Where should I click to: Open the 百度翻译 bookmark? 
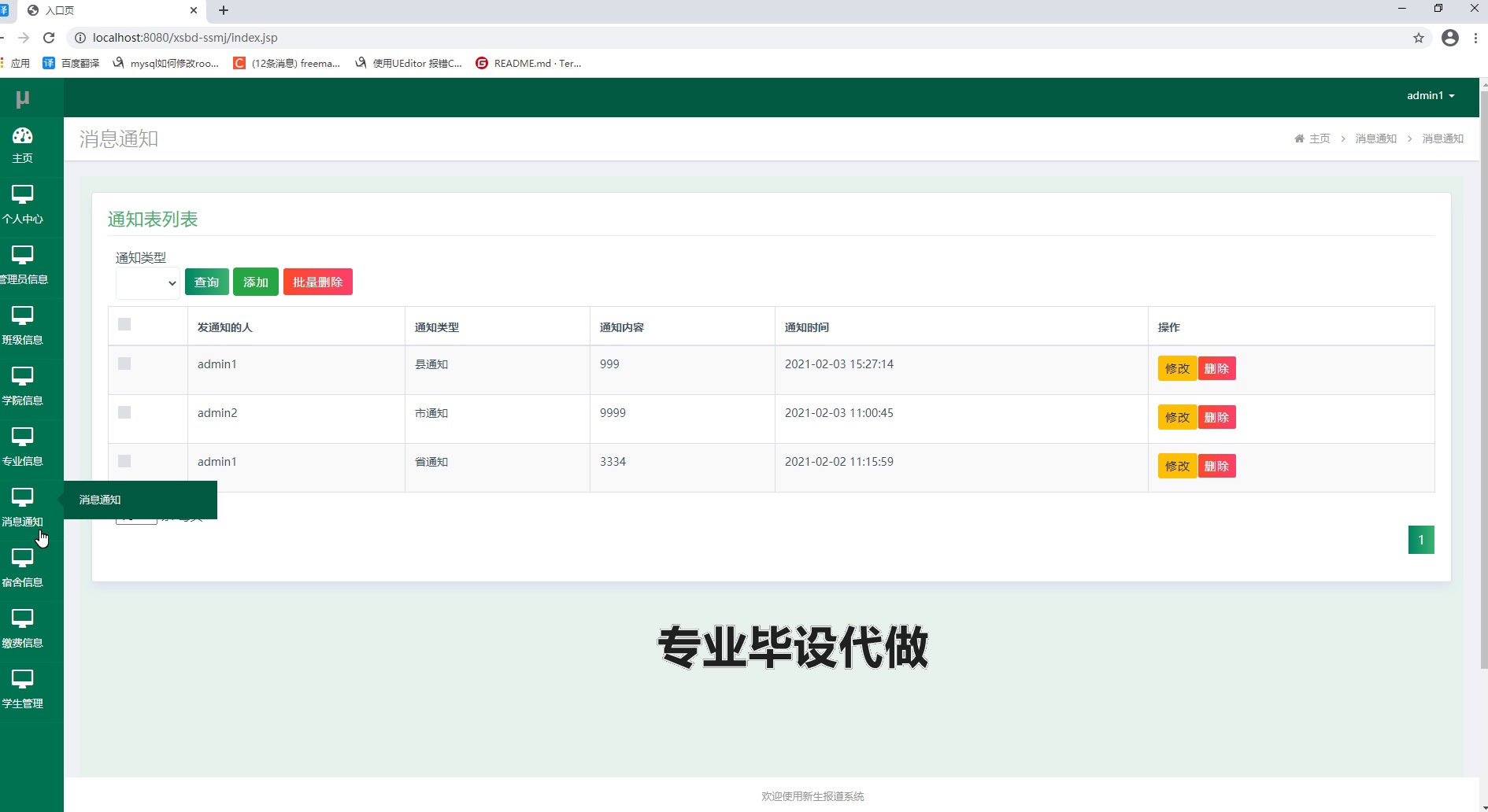coord(79,63)
